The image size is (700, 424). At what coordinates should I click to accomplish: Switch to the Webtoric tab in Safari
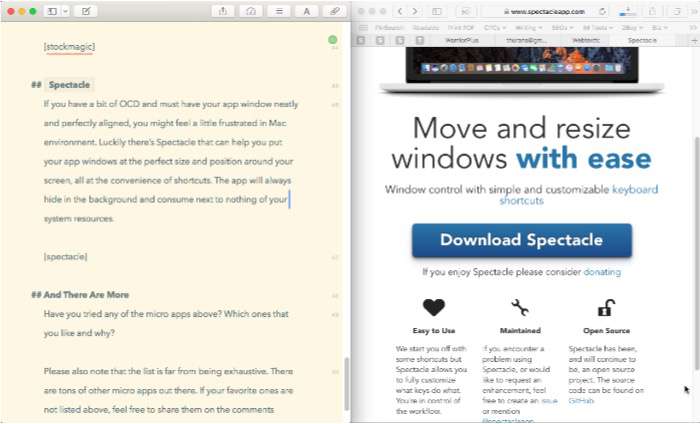coord(586,40)
